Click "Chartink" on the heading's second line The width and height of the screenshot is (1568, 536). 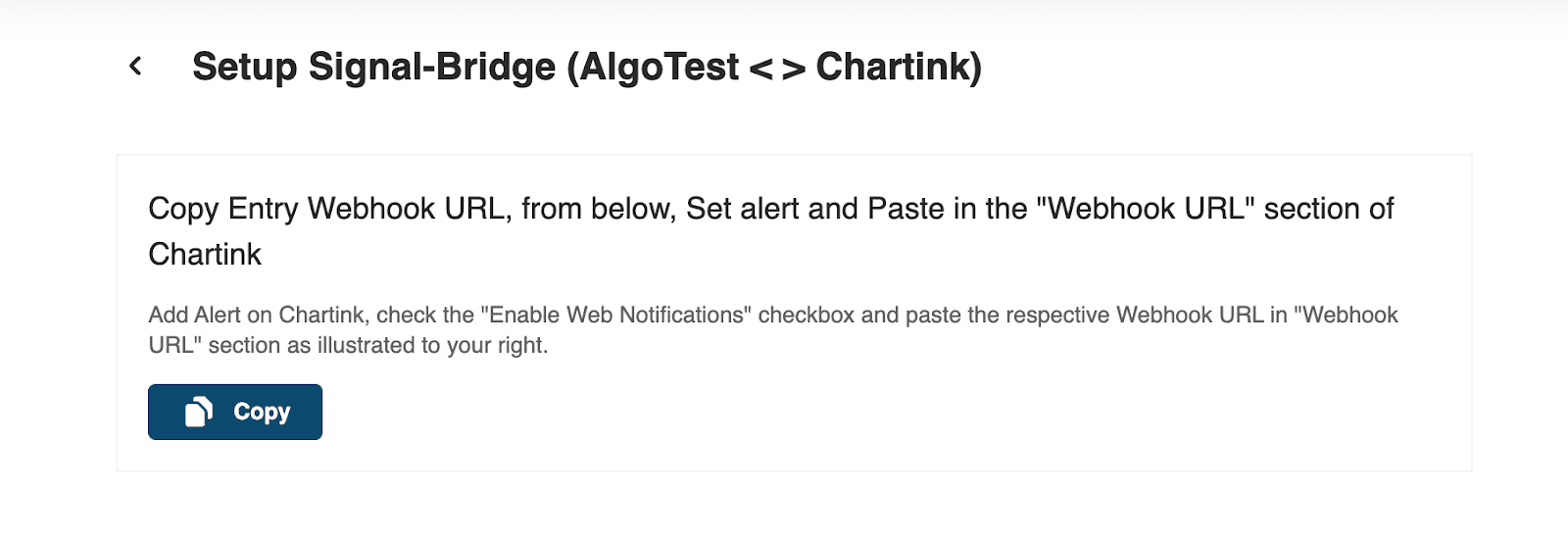tap(205, 255)
